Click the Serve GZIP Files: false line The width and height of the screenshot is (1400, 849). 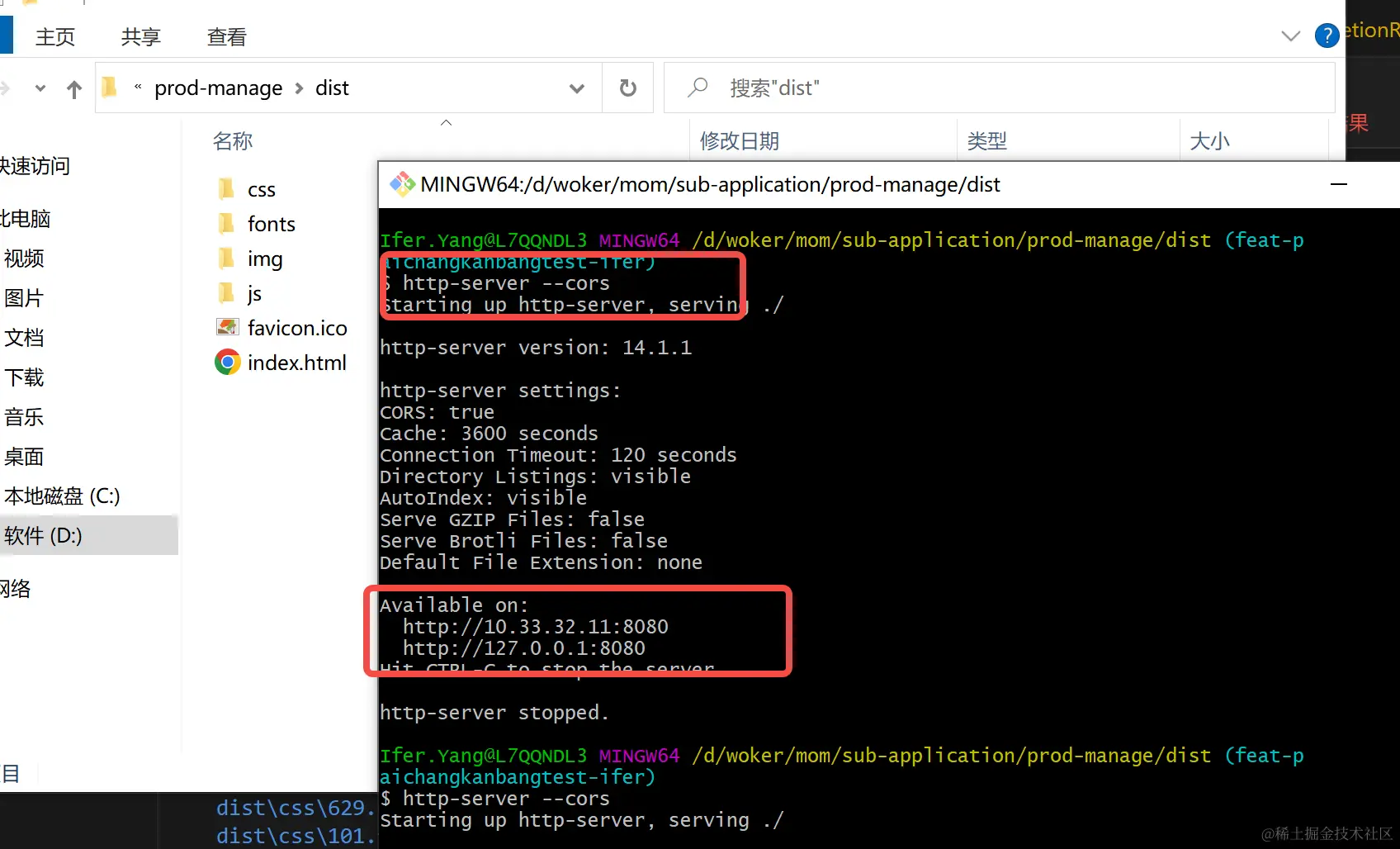click(x=512, y=519)
